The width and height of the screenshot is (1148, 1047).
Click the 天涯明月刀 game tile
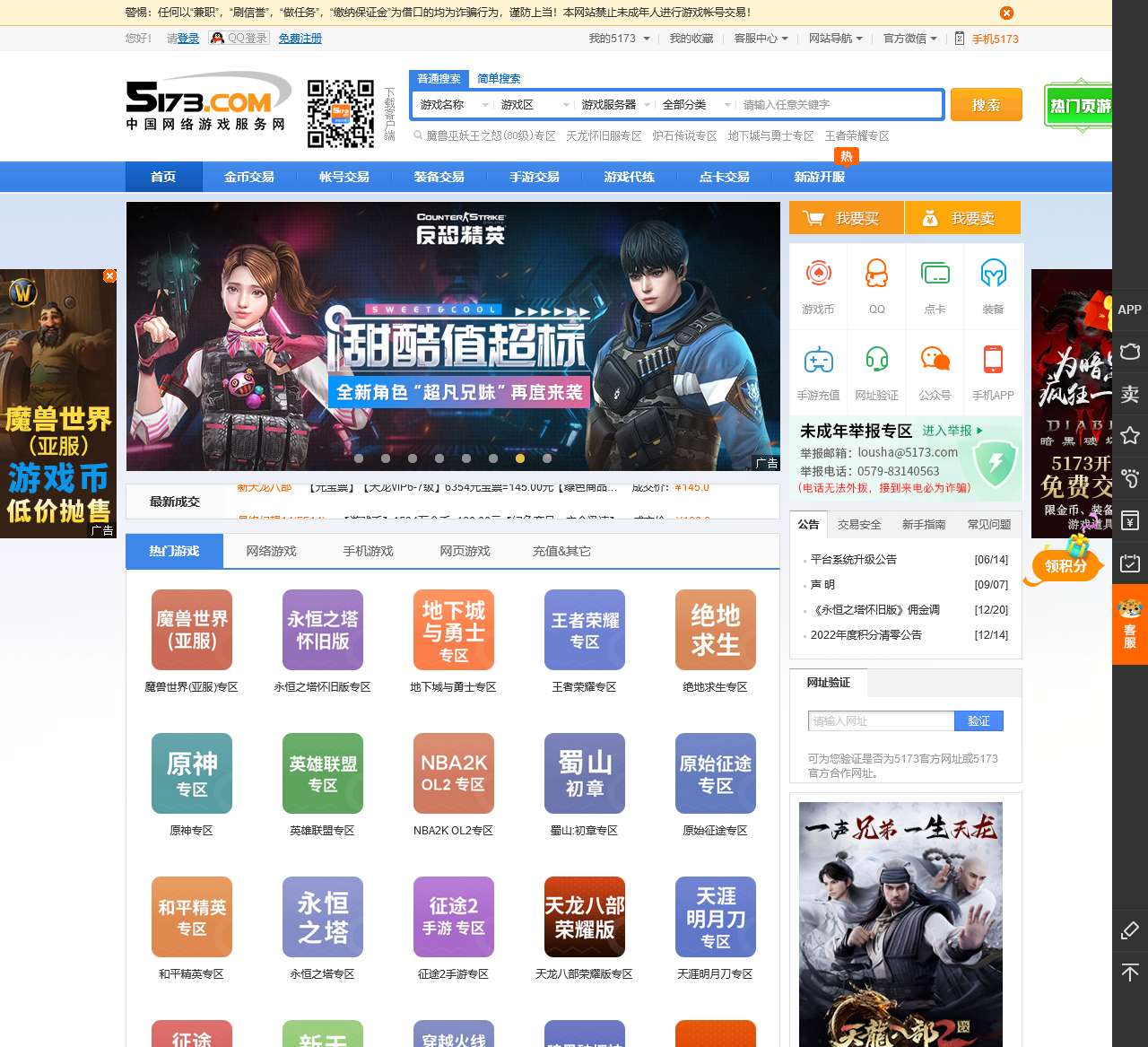tap(716, 917)
